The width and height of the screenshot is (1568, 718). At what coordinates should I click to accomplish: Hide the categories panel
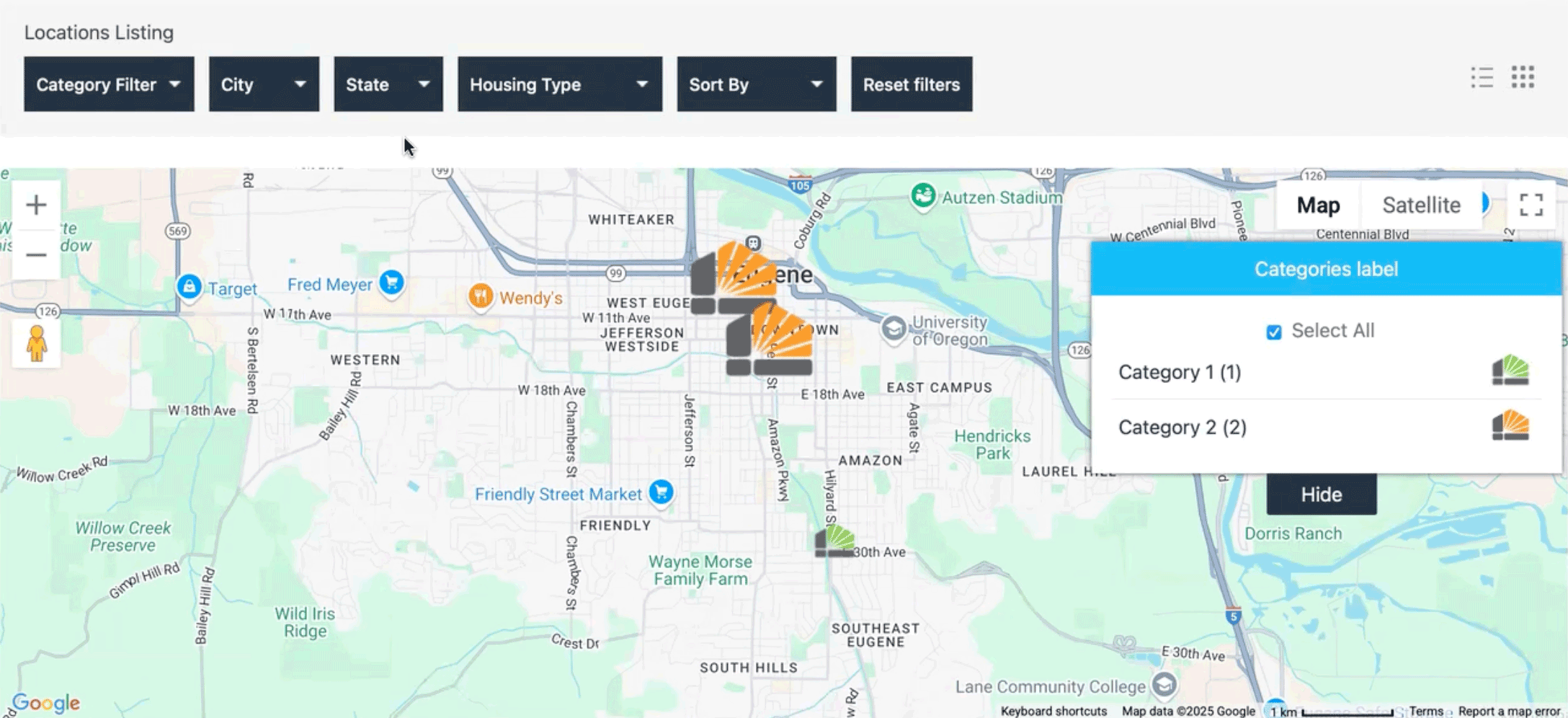(x=1321, y=495)
